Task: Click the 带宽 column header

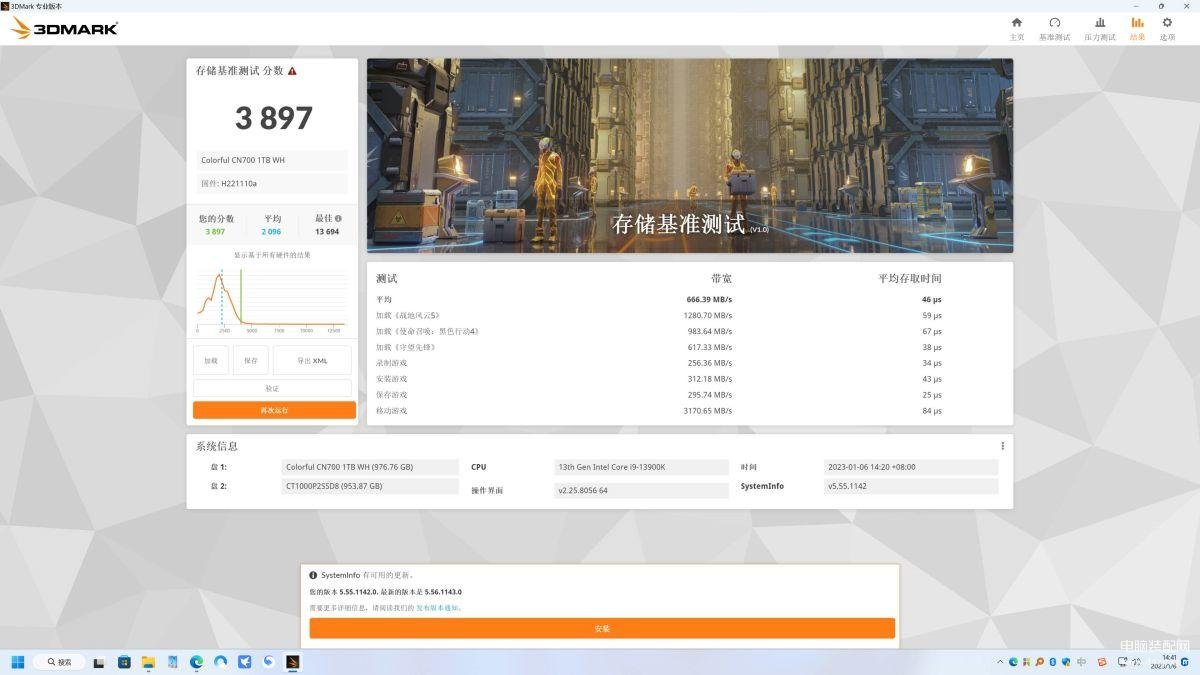Action: (721, 278)
